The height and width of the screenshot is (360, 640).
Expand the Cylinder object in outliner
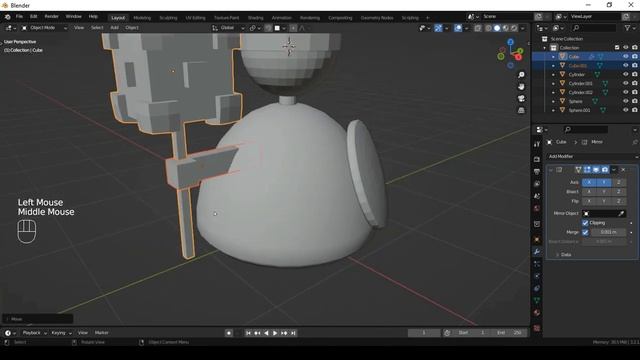point(553,74)
